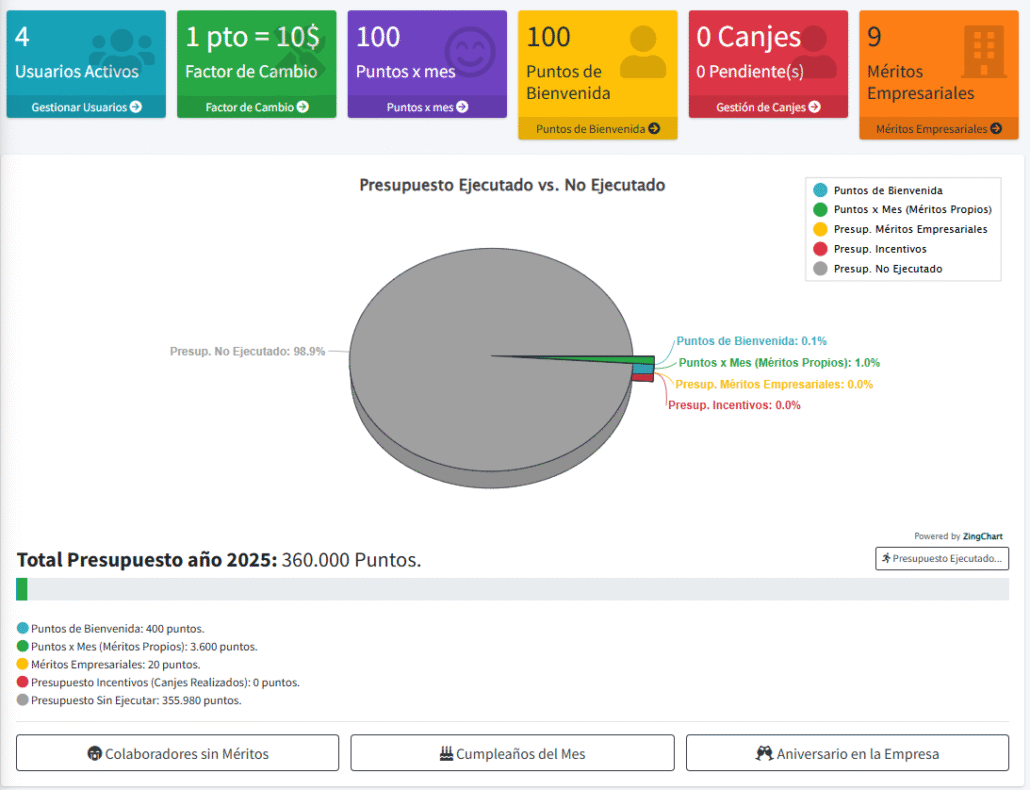Open the Factor de Cambio footer link
This screenshot has width=1030, height=790.
[x=256, y=107]
